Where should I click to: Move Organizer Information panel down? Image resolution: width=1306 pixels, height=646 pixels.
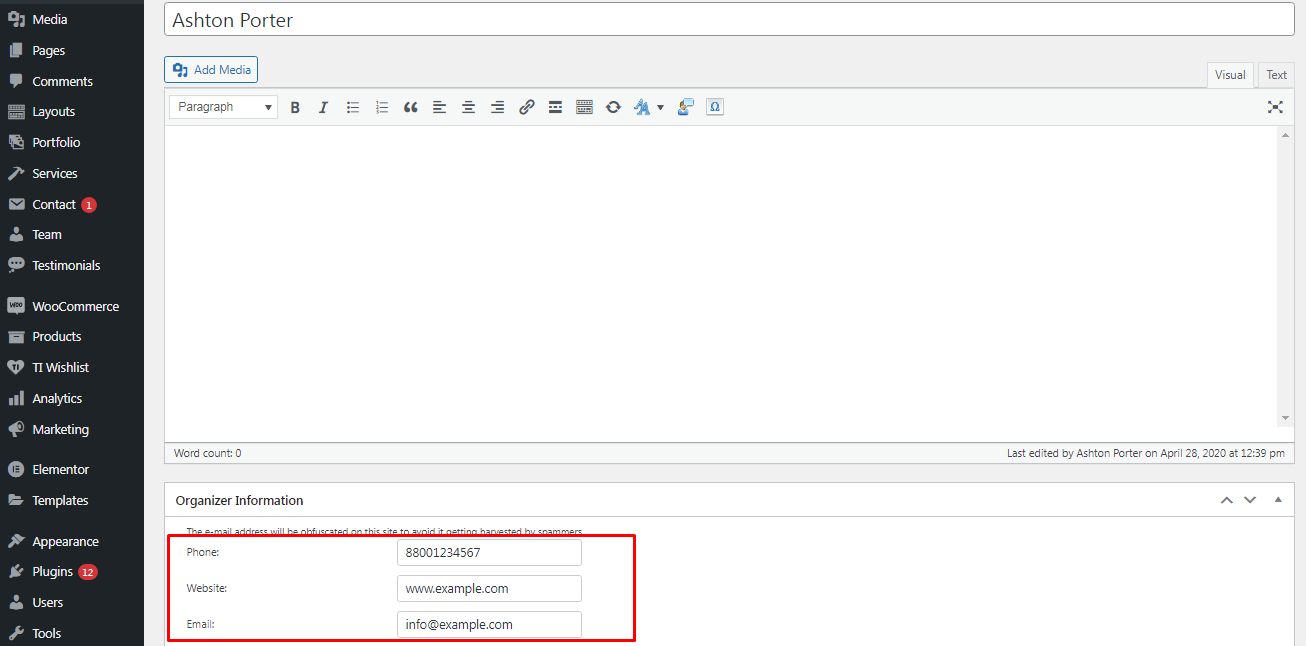coord(1250,500)
